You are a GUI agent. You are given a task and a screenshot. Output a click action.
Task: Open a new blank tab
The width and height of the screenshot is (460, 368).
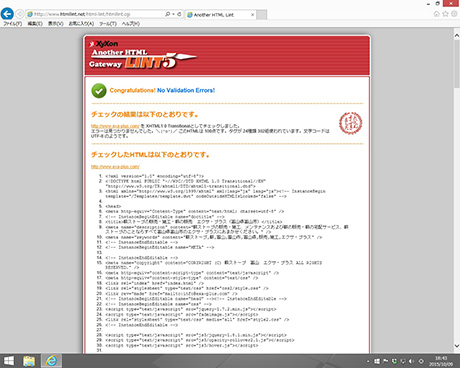[262, 15]
